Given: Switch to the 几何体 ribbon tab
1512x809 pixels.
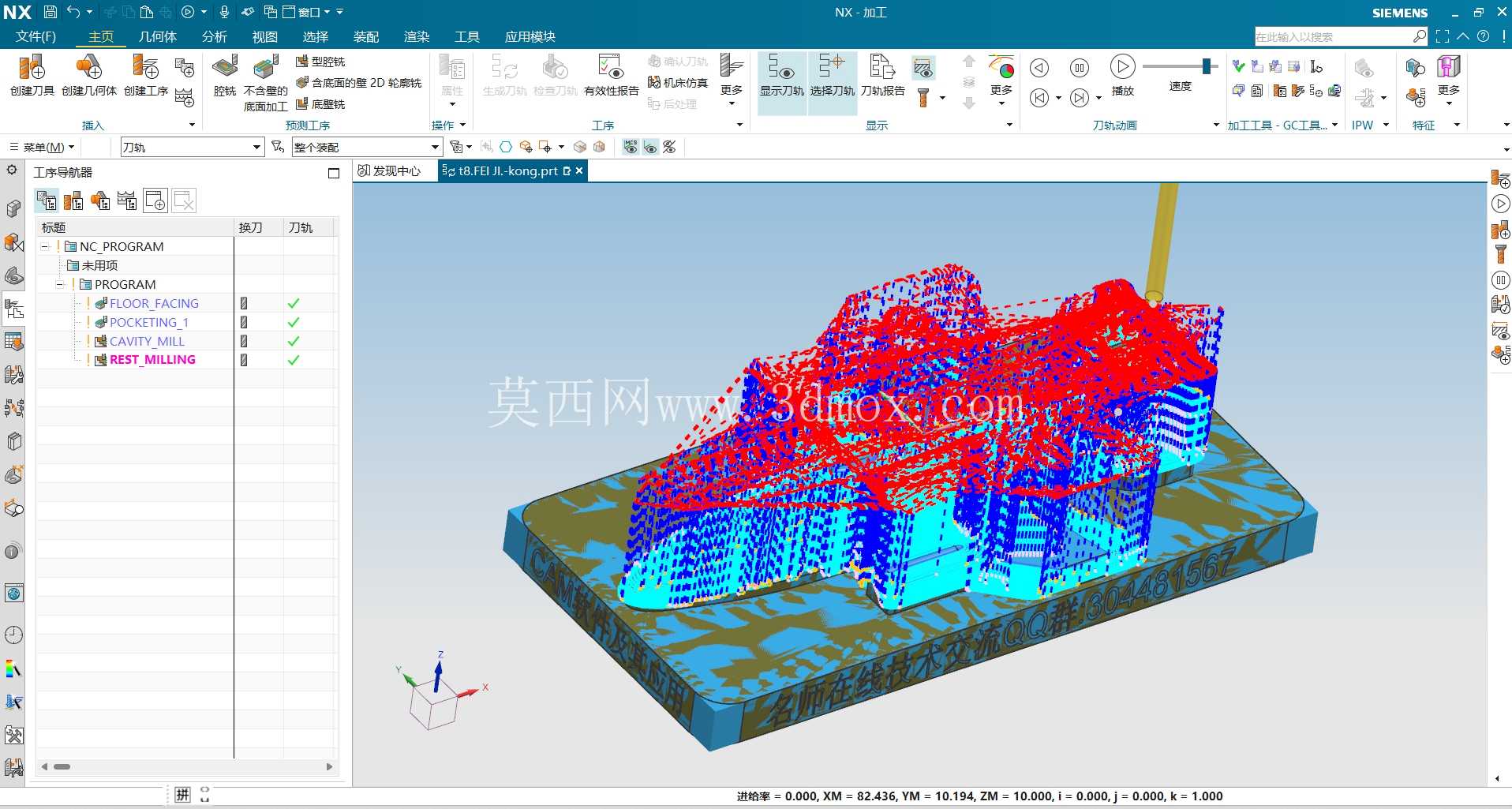Looking at the screenshot, I should [x=157, y=36].
